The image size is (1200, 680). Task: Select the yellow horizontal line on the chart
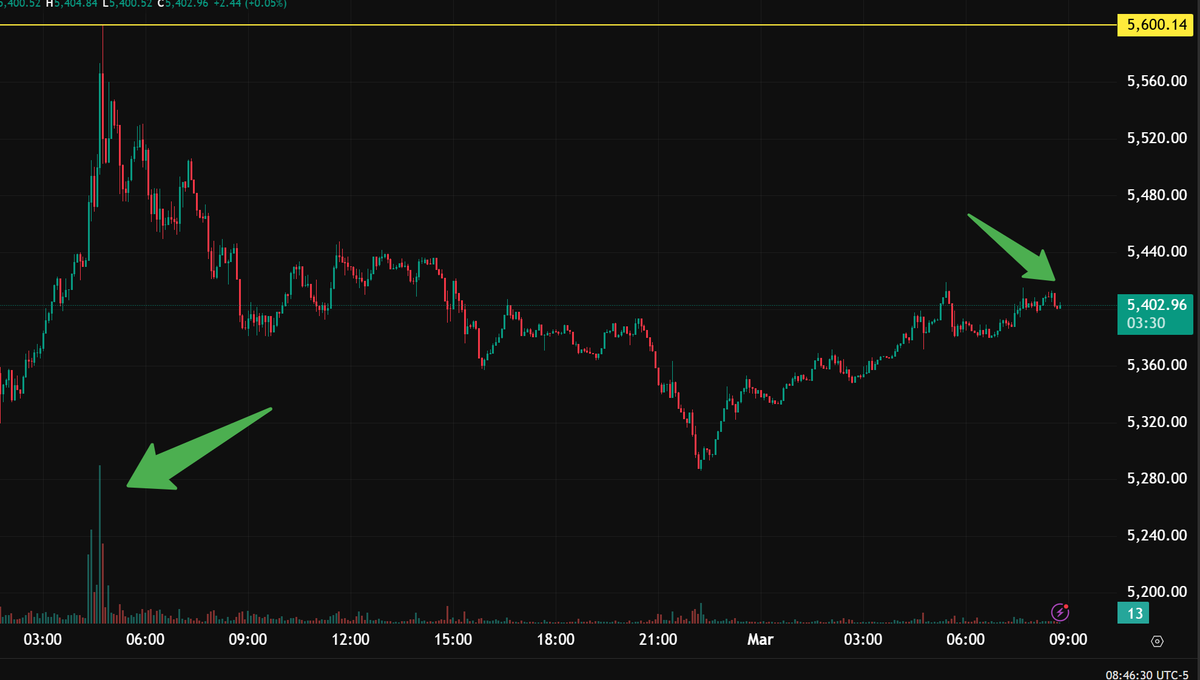(x=558, y=26)
